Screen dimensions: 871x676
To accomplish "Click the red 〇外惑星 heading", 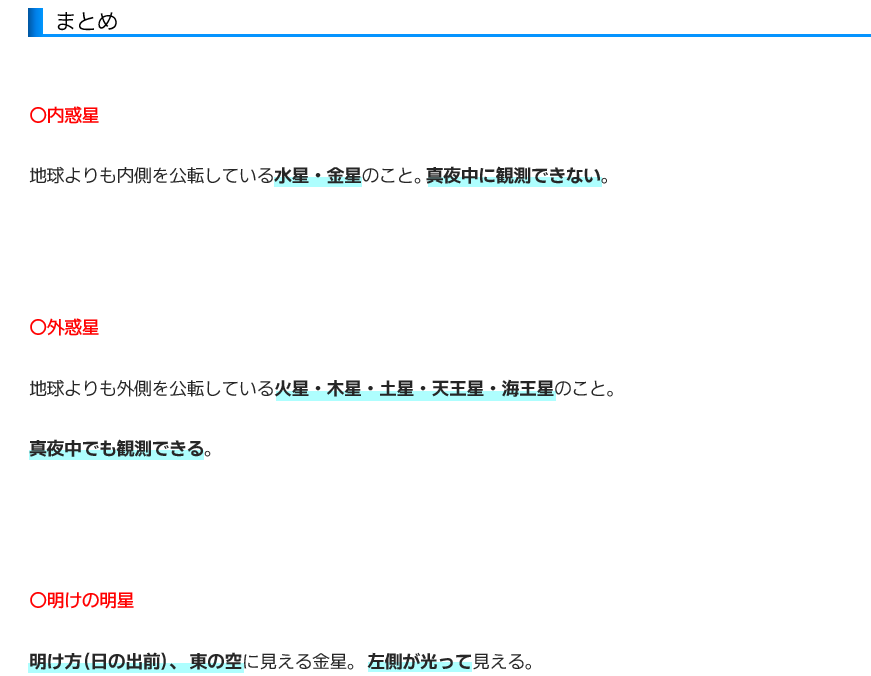I will point(64,328).
